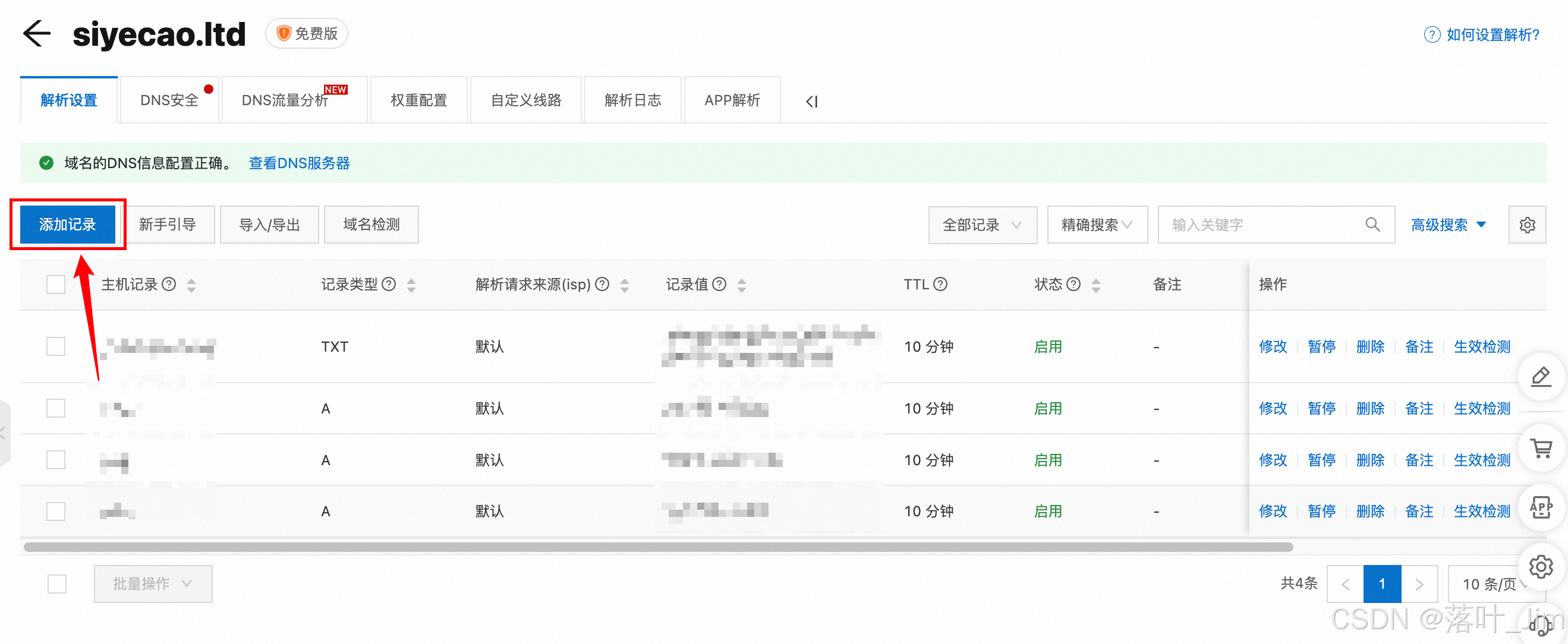Viewport: 1568px width, 644px height.
Task: Toggle the select-all checkbox in table header
Action: 56,284
